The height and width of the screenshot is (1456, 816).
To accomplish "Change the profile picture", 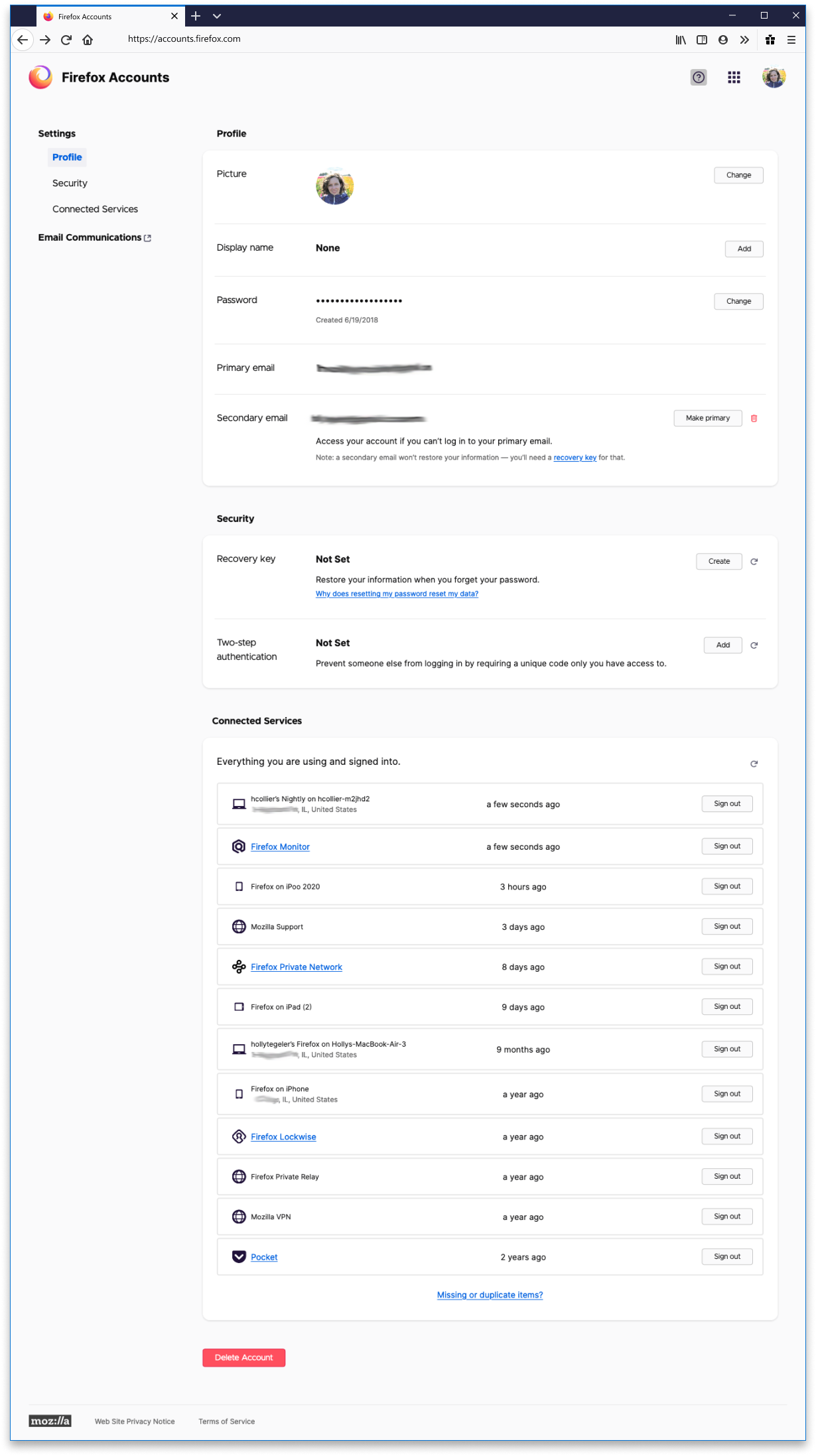I will coord(738,175).
